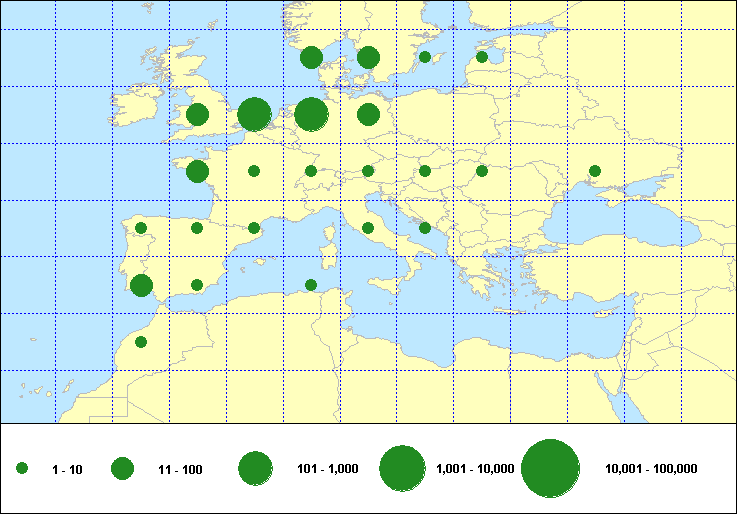This screenshot has width=737, height=514.
Task: Click the medium marker over southern Sweden
Action: [368, 58]
